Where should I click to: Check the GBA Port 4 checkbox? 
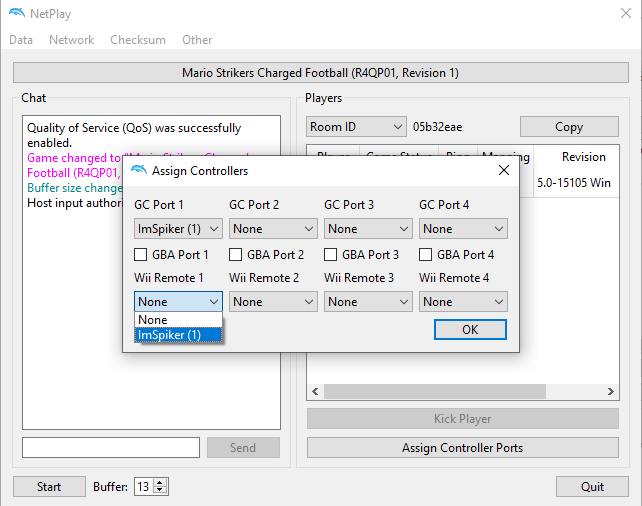(425, 255)
